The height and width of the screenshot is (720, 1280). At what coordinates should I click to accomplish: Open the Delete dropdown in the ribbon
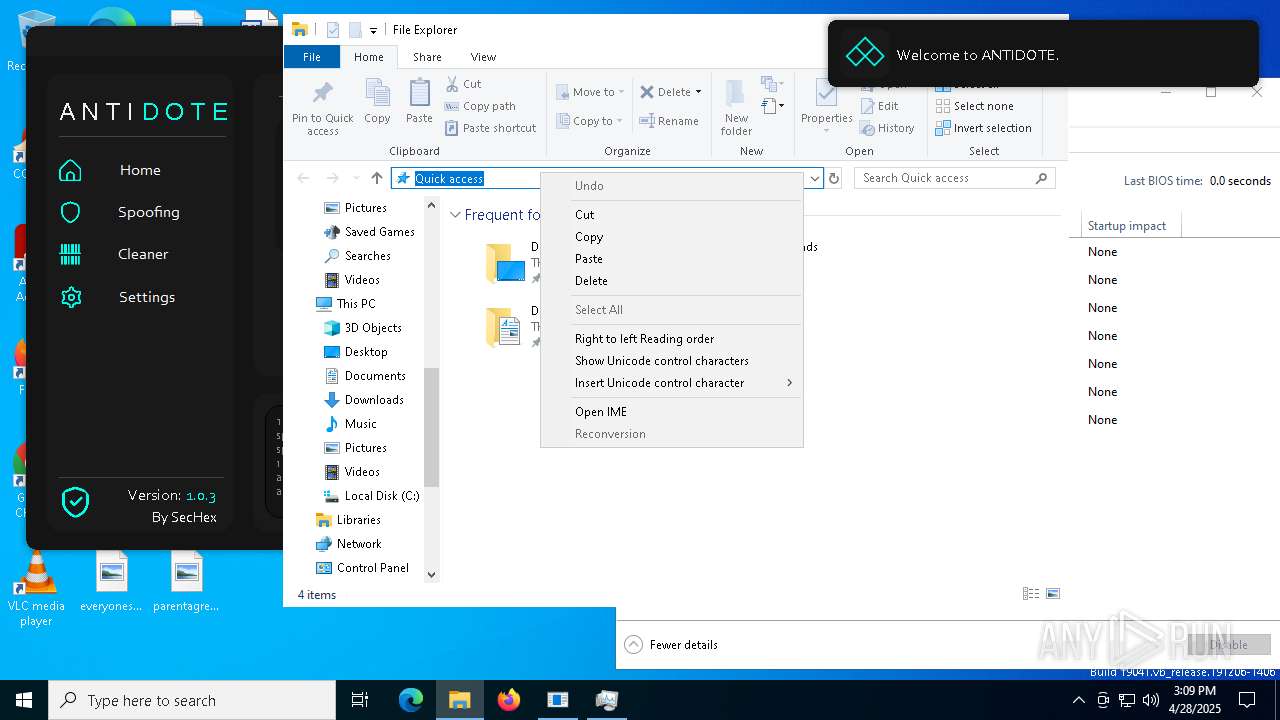670,92
